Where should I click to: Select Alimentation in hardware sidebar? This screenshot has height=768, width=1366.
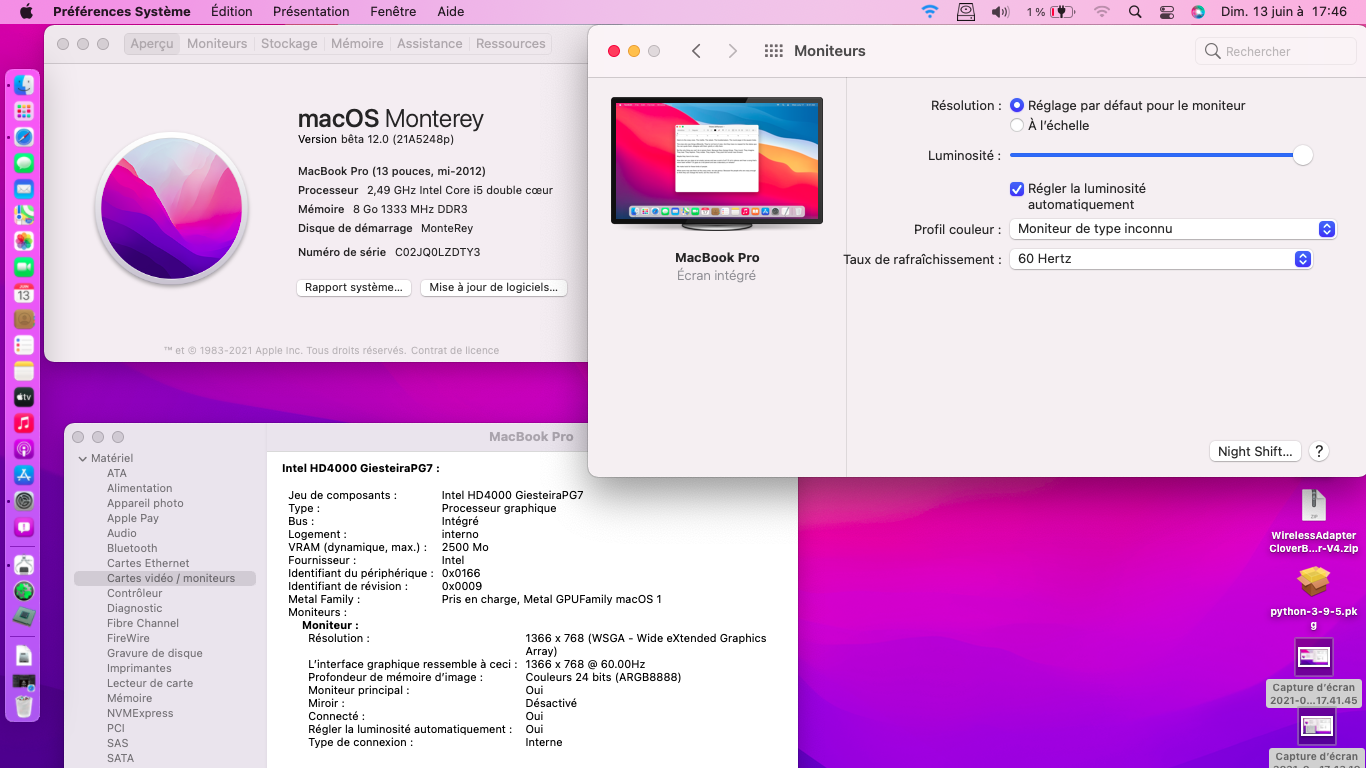(140, 488)
